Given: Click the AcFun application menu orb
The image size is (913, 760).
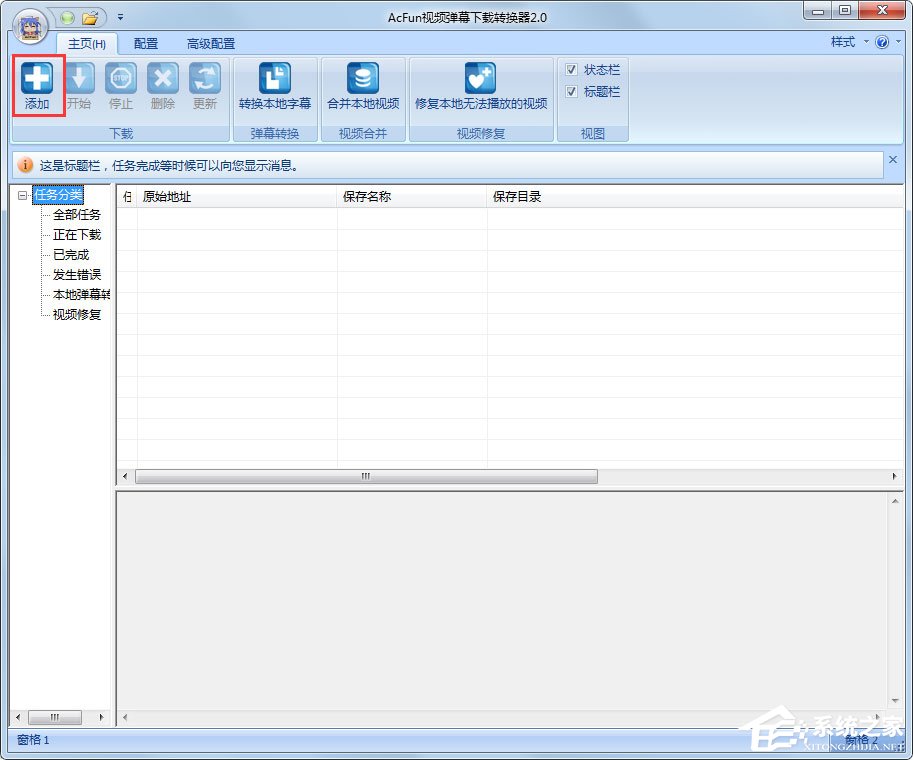Looking at the screenshot, I should pos(30,27).
